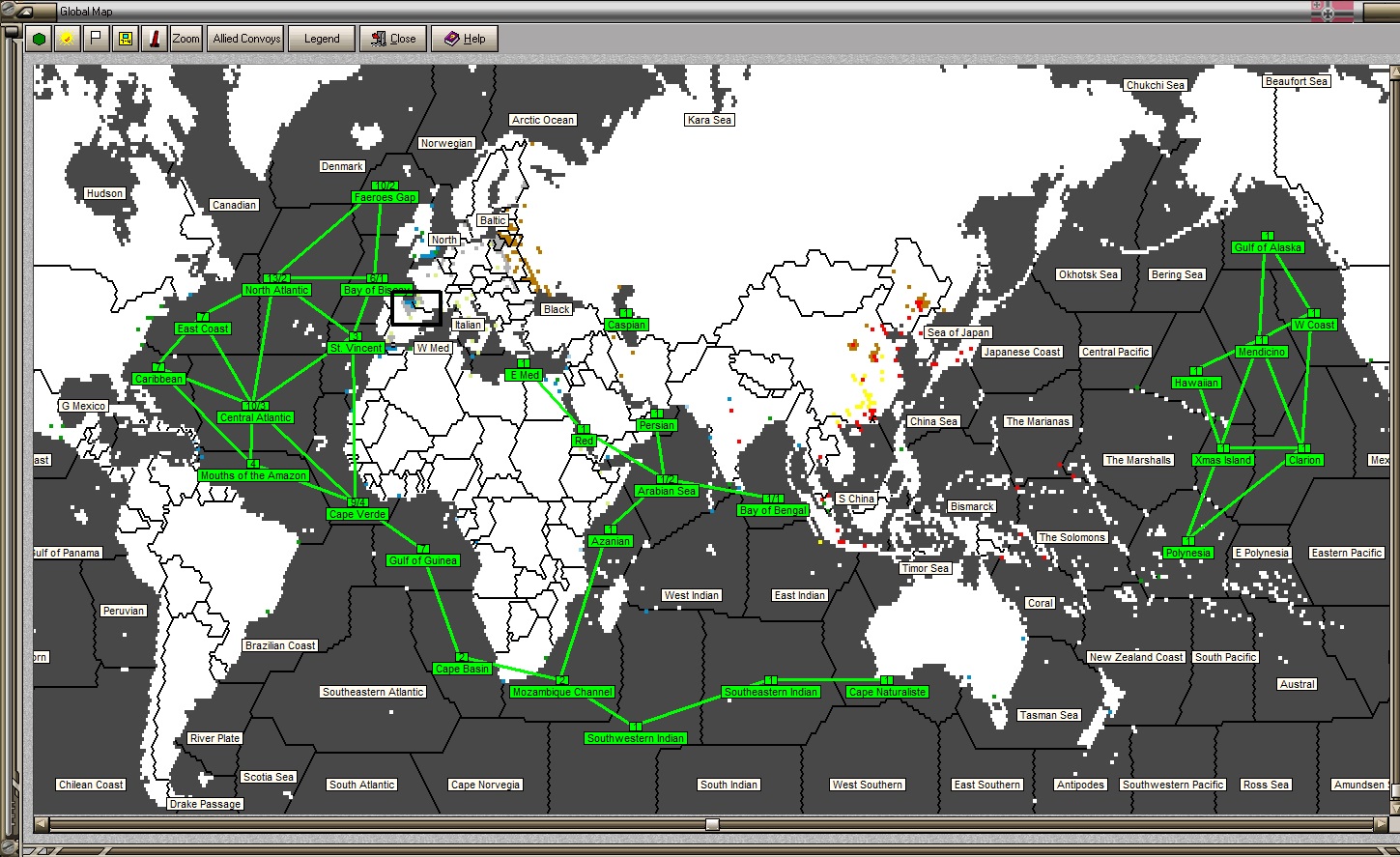Select Mouths of the Amazon zone
Screen dimensions: 1400x857
point(253,475)
